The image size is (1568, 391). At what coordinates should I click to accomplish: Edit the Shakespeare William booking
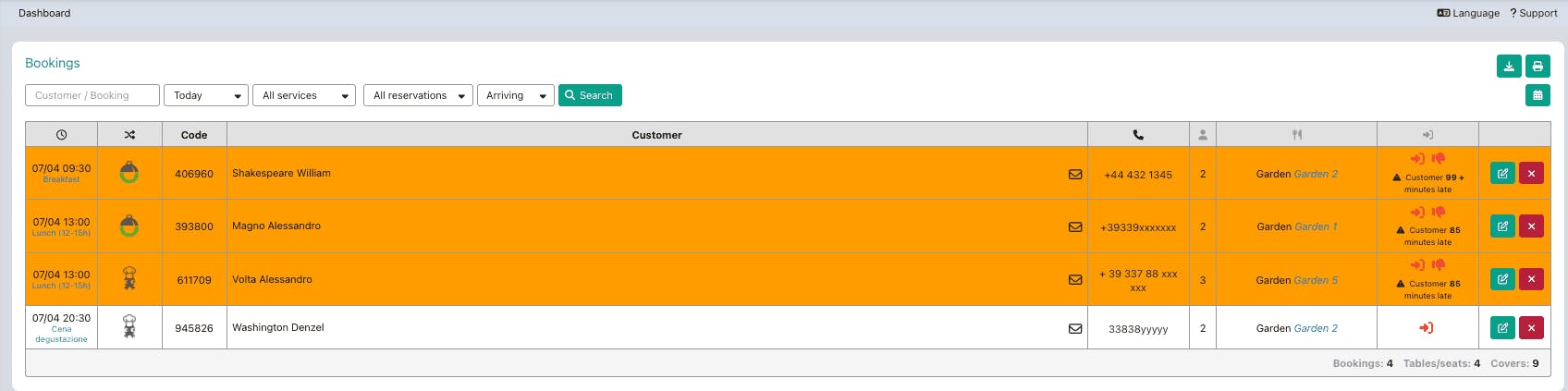tap(1502, 174)
